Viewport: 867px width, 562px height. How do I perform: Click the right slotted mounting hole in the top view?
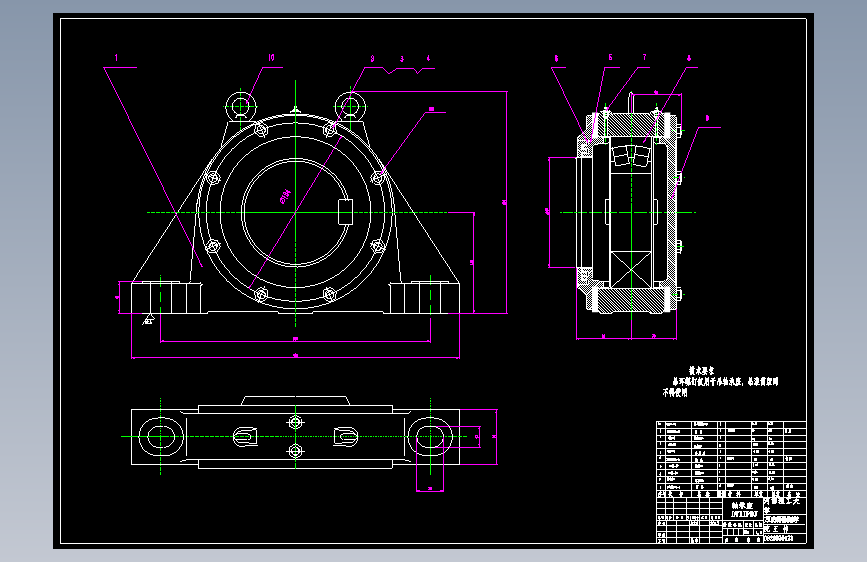[x=430, y=436]
